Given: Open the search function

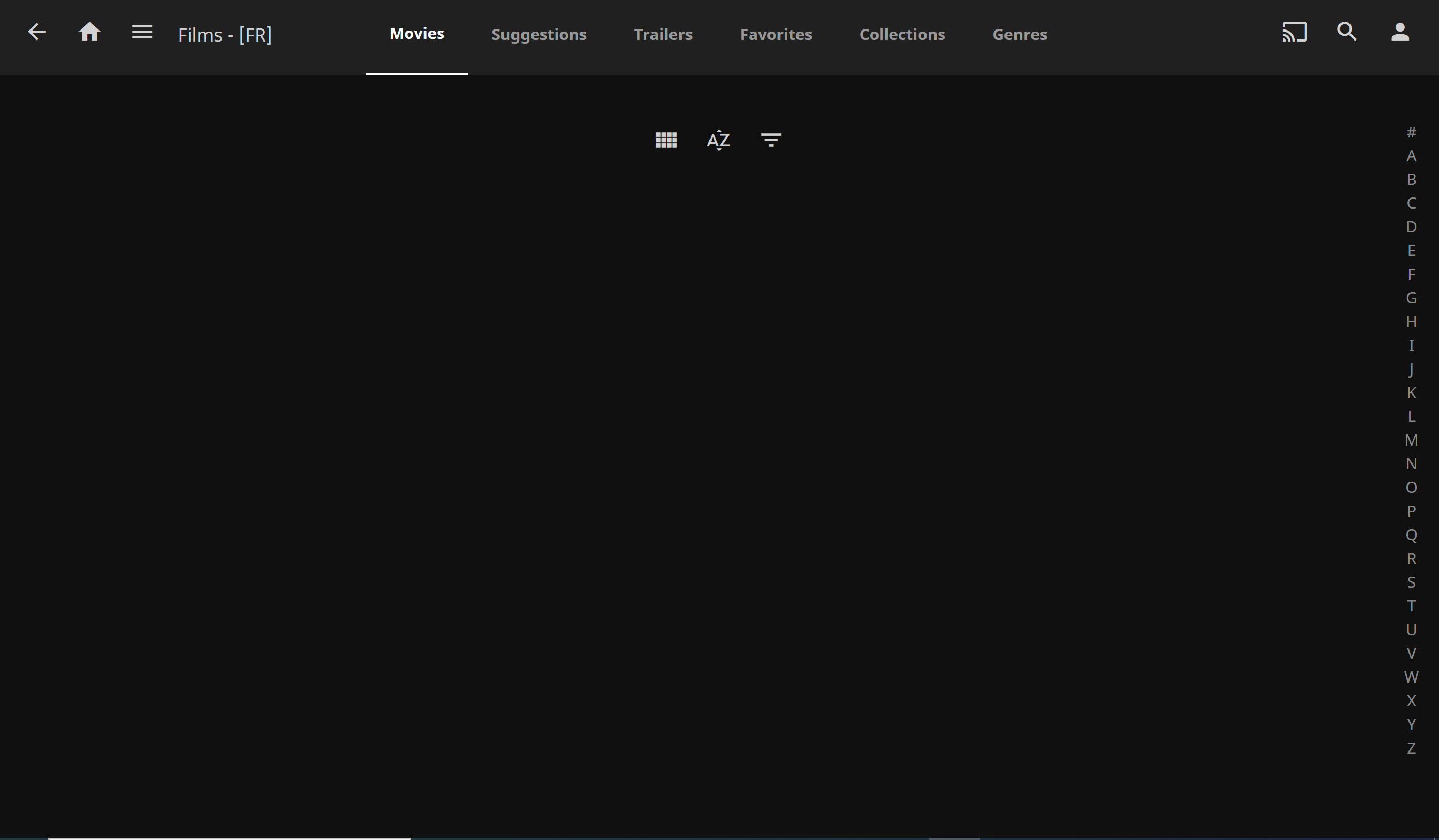Looking at the screenshot, I should tap(1346, 33).
